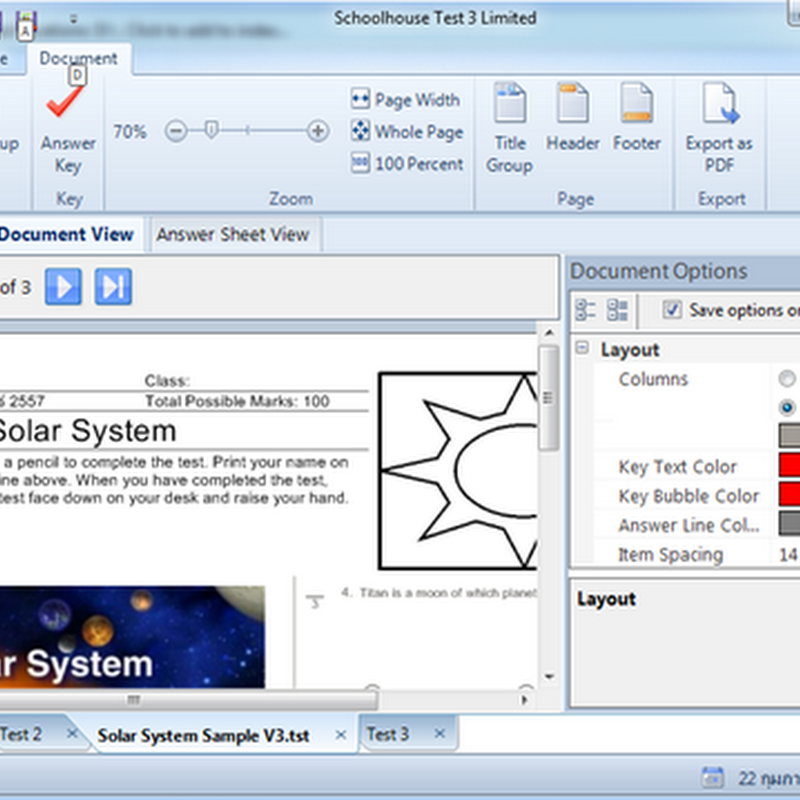
Task: Set zoom to Whole Page
Action: (x=407, y=132)
